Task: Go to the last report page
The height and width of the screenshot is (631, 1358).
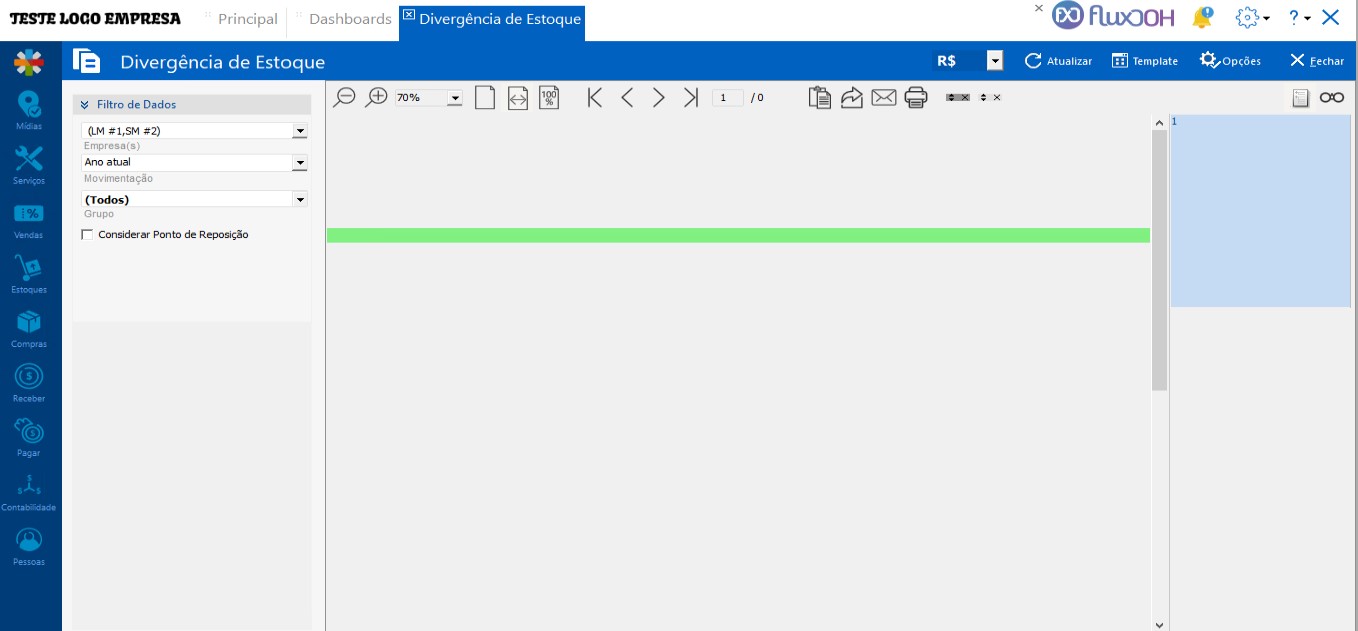Action: [x=690, y=97]
